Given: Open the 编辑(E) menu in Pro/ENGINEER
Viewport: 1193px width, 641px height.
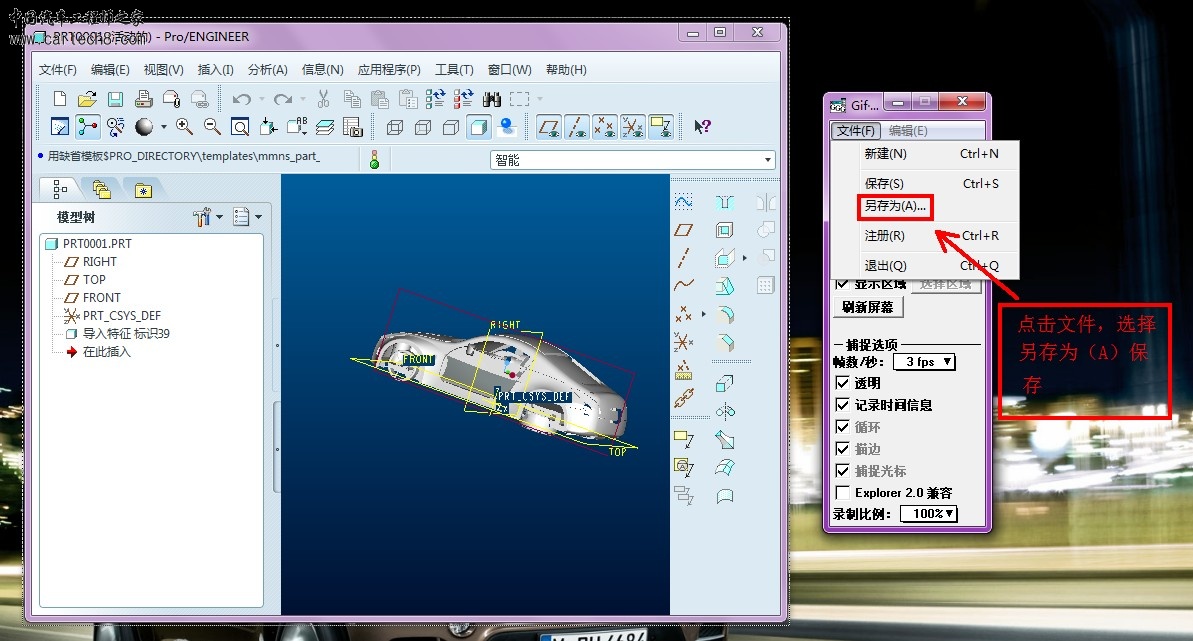Looking at the screenshot, I should coord(110,69).
